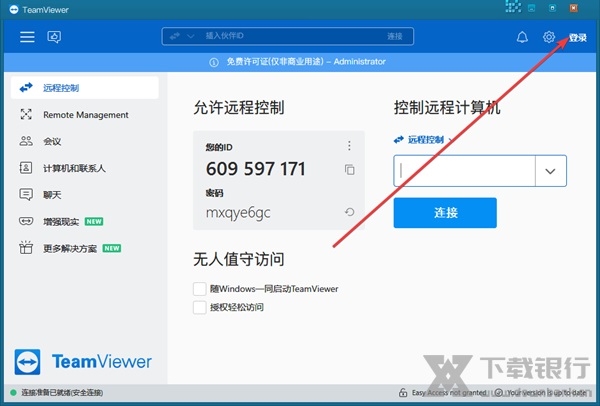This screenshot has height=406, width=600.
Task: Open 会议 in the sidebar
Action: pyautogui.click(x=85, y=141)
